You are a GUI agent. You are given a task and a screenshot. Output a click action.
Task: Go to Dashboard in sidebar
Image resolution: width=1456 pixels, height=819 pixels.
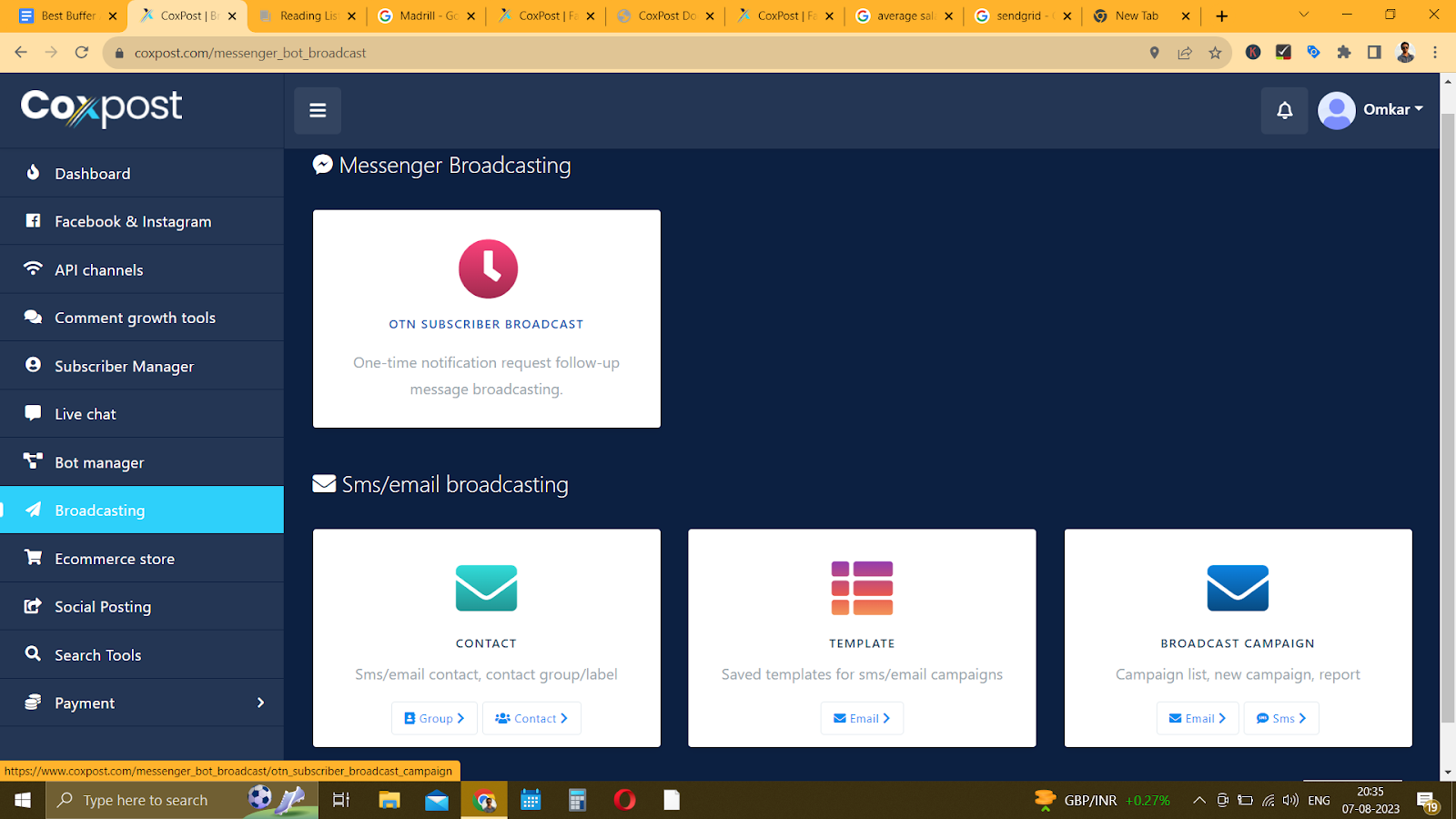pos(142,173)
